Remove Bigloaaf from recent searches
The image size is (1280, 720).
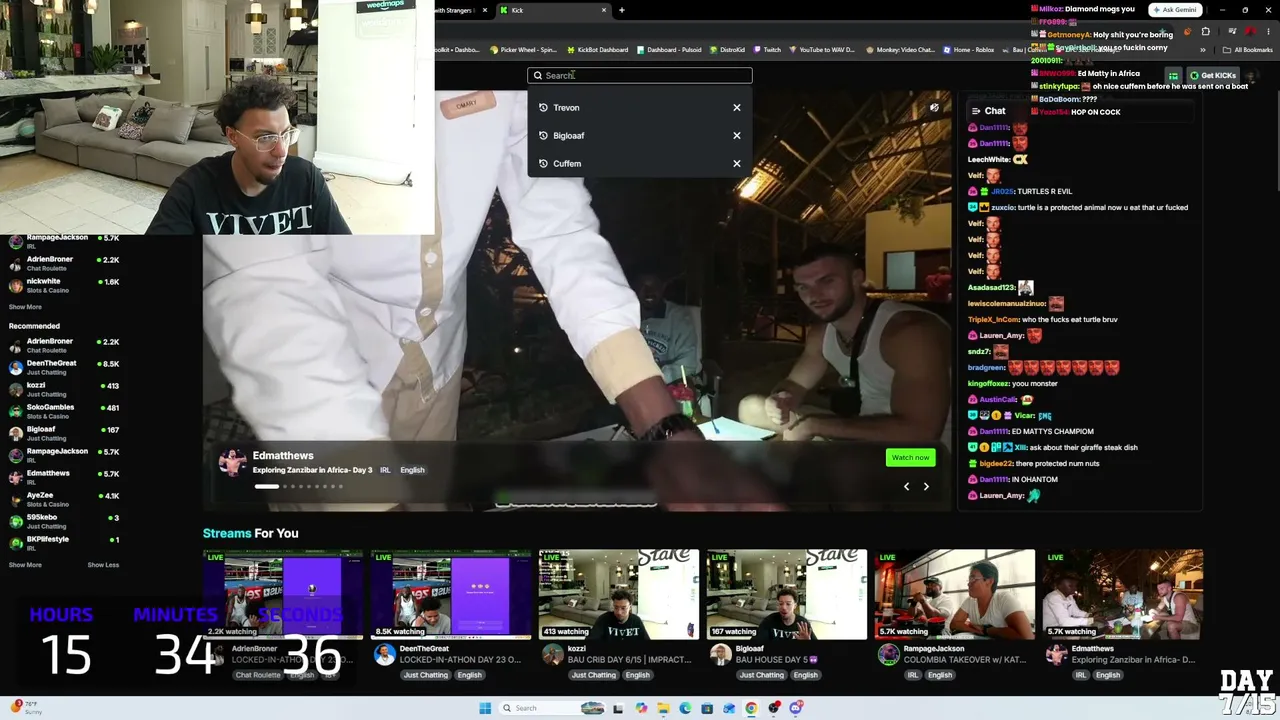pos(737,136)
